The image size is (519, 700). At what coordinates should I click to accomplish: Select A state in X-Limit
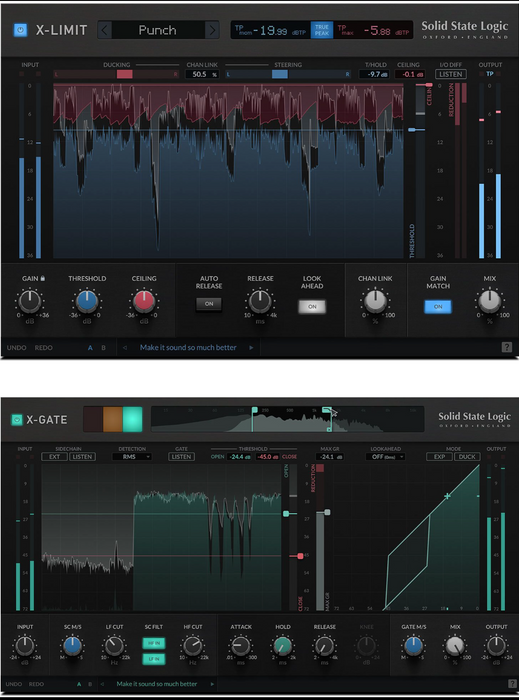[90, 347]
